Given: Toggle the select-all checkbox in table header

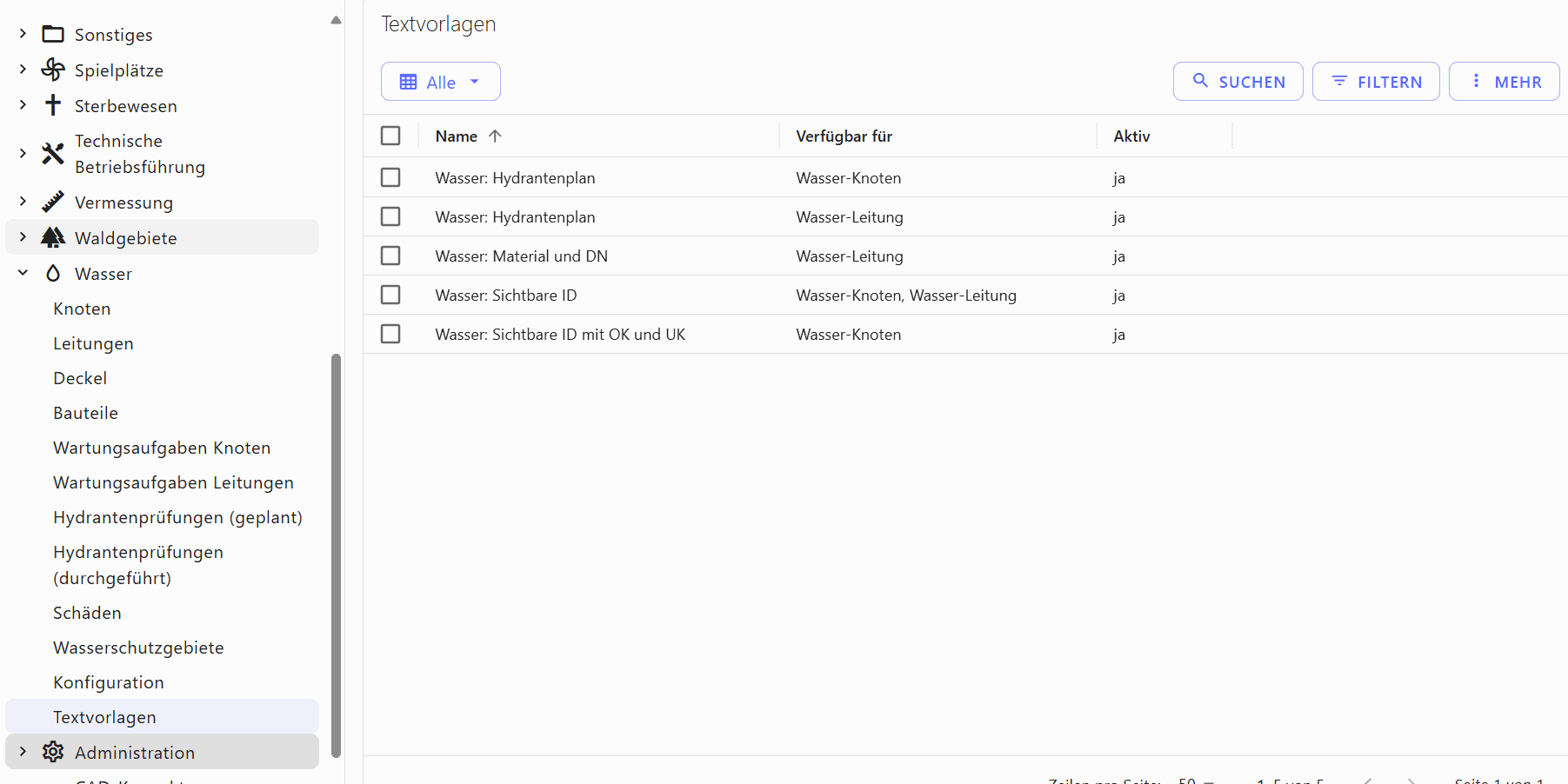Looking at the screenshot, I should 390,136.
